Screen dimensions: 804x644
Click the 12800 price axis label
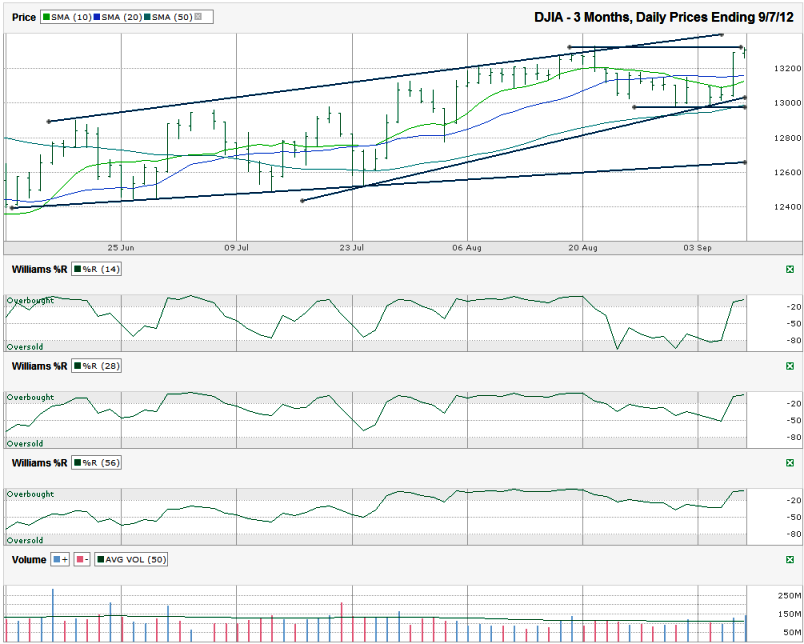788,138
